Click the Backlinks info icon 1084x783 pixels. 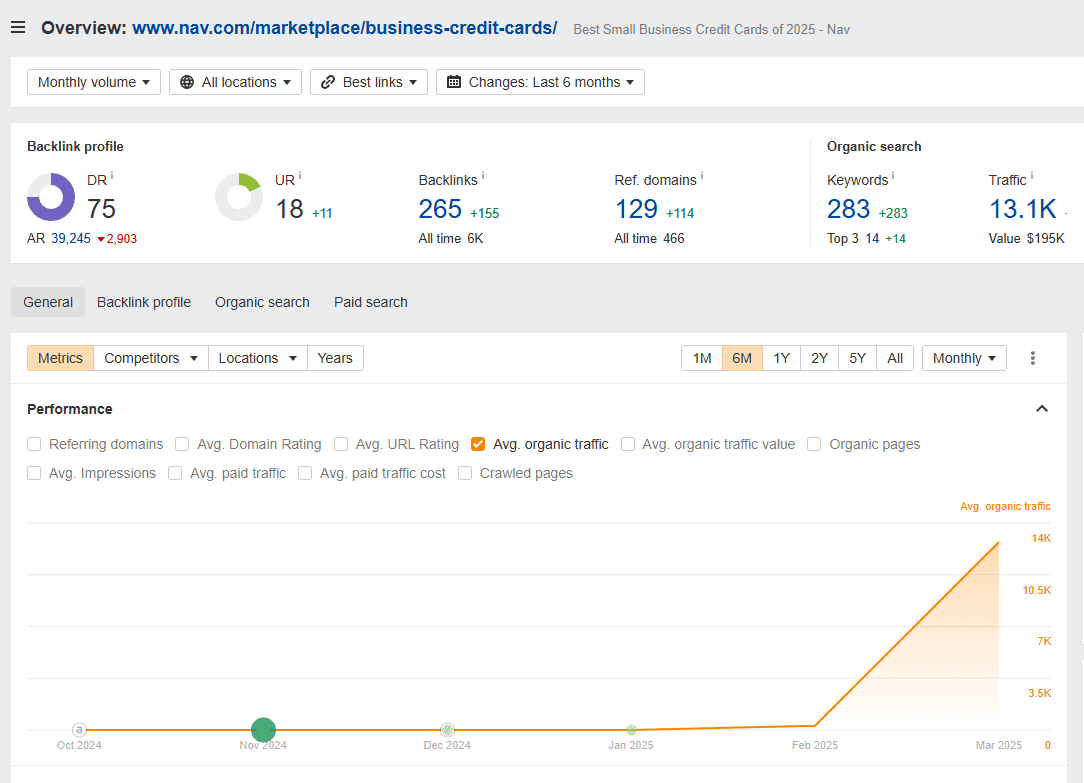[483, 176]
